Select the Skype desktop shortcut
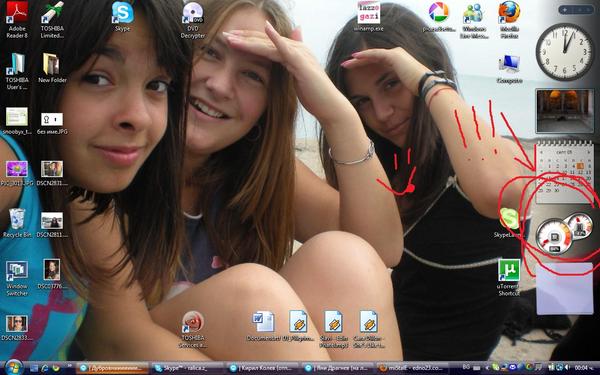 pyautogui.click(x=122, y=16)
